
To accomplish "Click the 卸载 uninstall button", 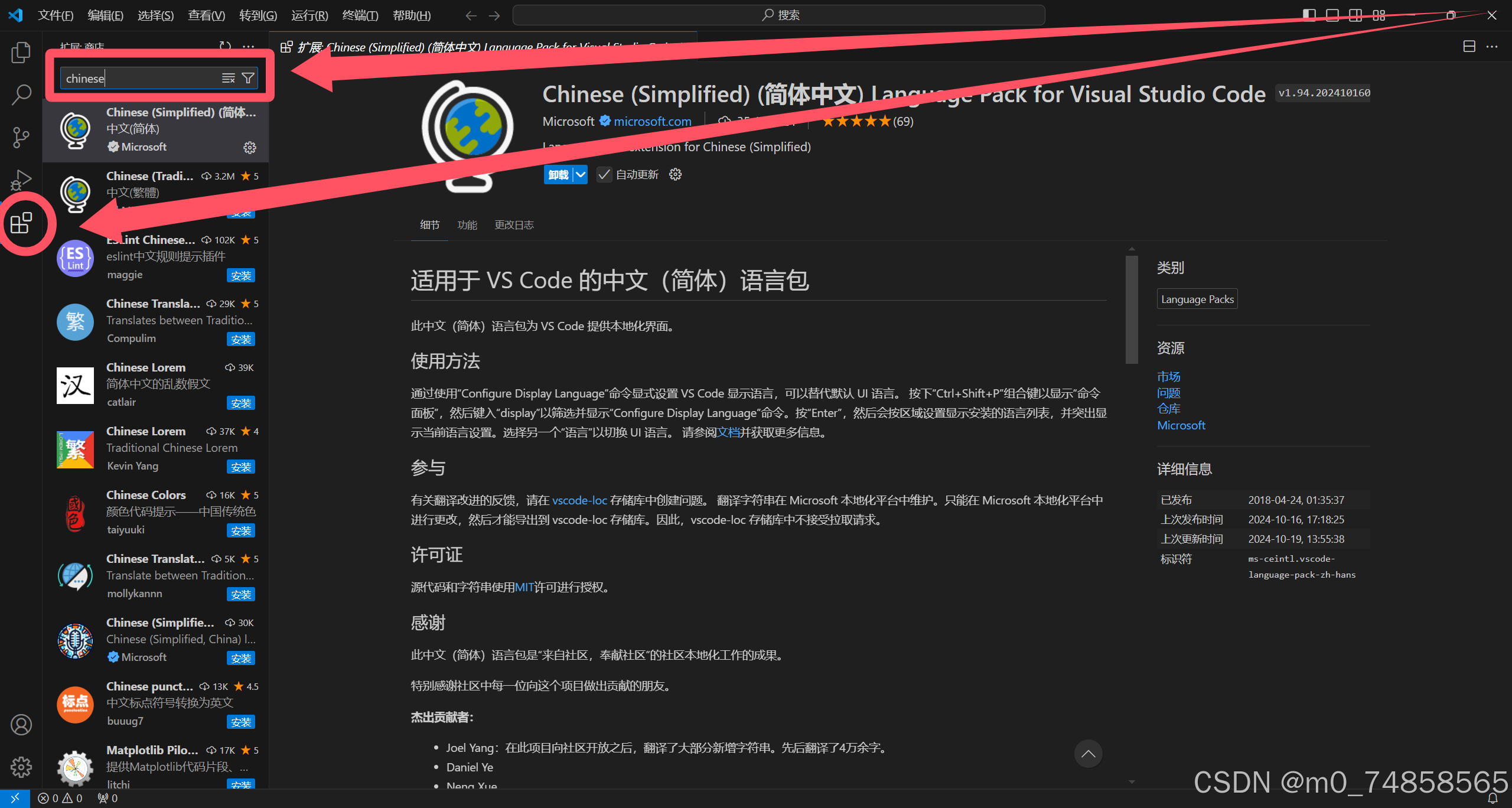I will coord(558,174).
